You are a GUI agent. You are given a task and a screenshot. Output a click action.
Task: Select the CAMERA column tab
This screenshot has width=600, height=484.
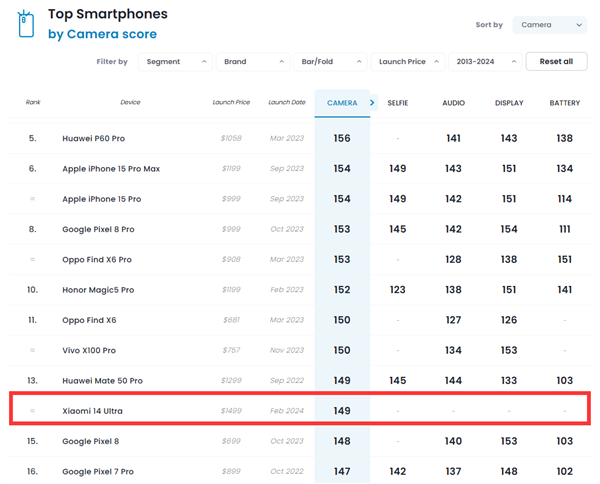pos(341,103)
